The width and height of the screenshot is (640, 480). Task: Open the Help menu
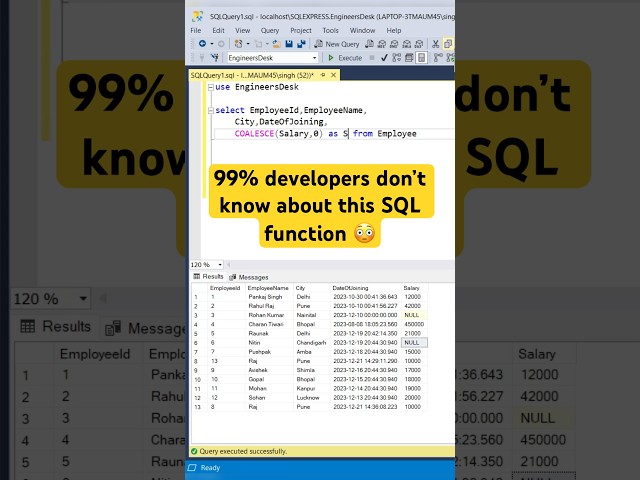394,30
